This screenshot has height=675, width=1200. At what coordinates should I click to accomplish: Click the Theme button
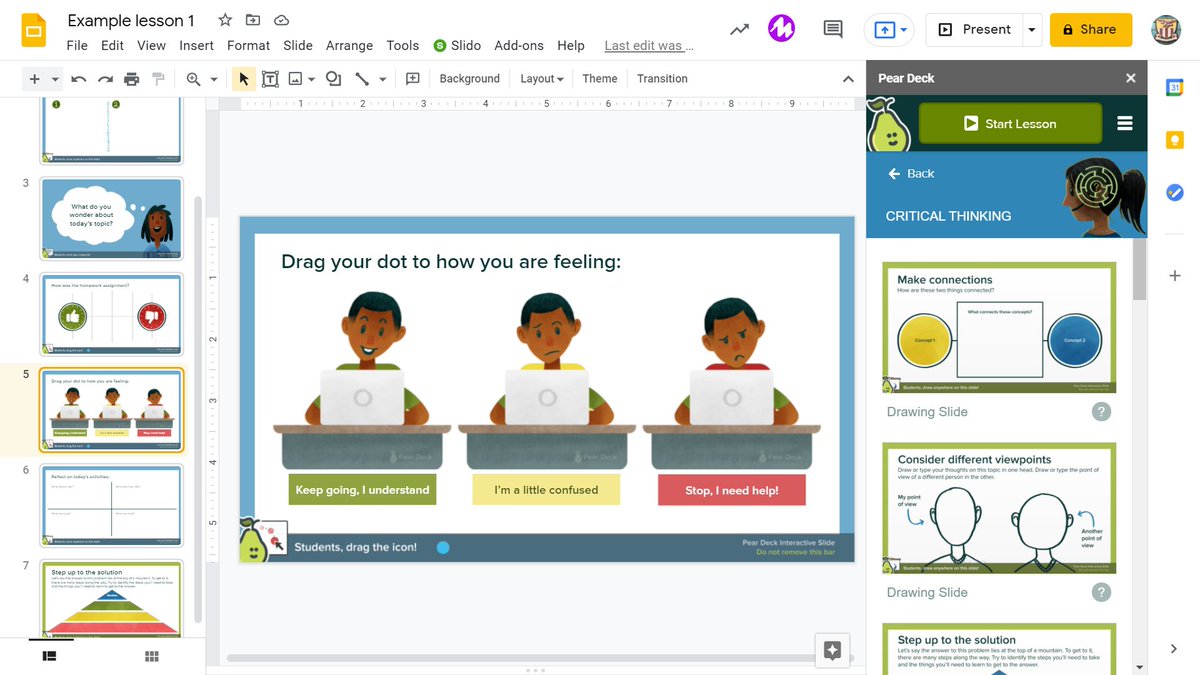point(600,79)
